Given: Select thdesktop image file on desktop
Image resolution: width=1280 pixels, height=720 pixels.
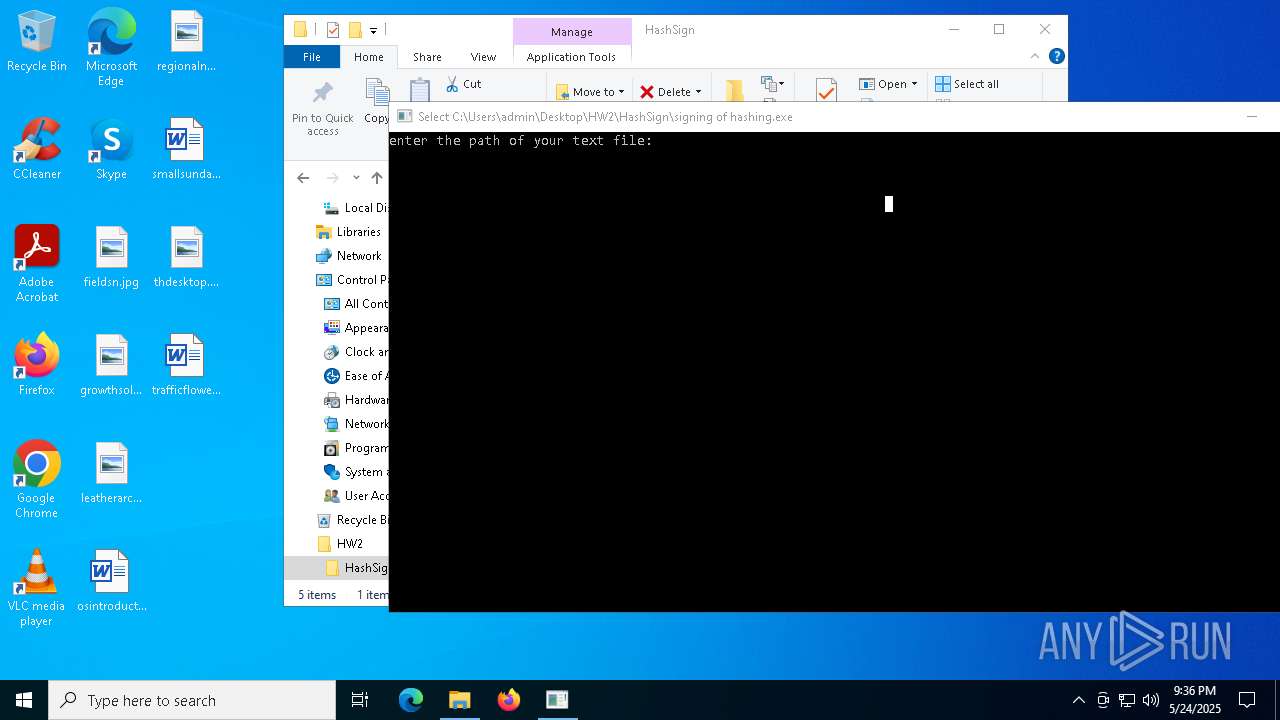Looking at the screenshot, I should click(186, 257).
